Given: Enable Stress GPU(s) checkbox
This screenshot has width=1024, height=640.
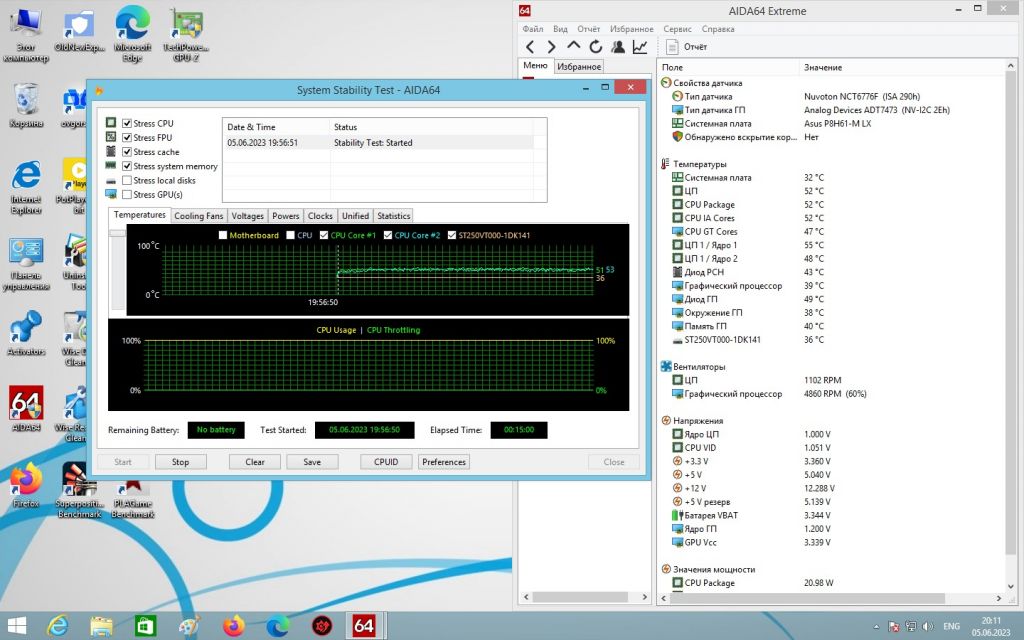Looking at the screenshot, I should (127, 195).
